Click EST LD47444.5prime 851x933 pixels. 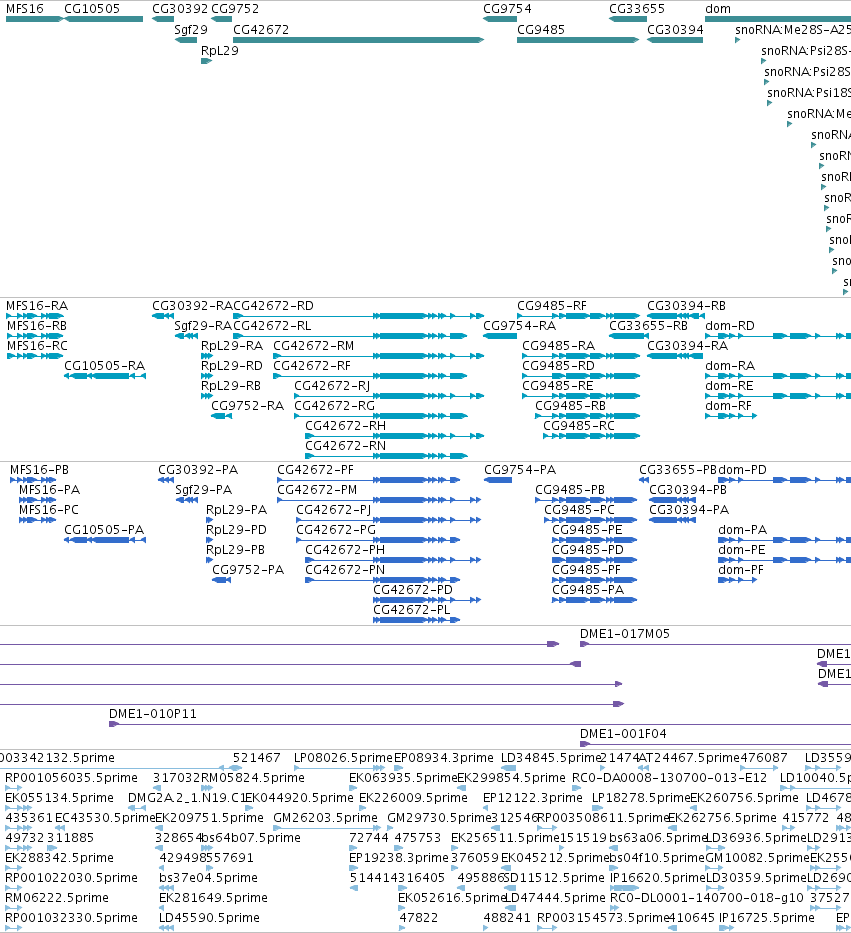[555, 898]
